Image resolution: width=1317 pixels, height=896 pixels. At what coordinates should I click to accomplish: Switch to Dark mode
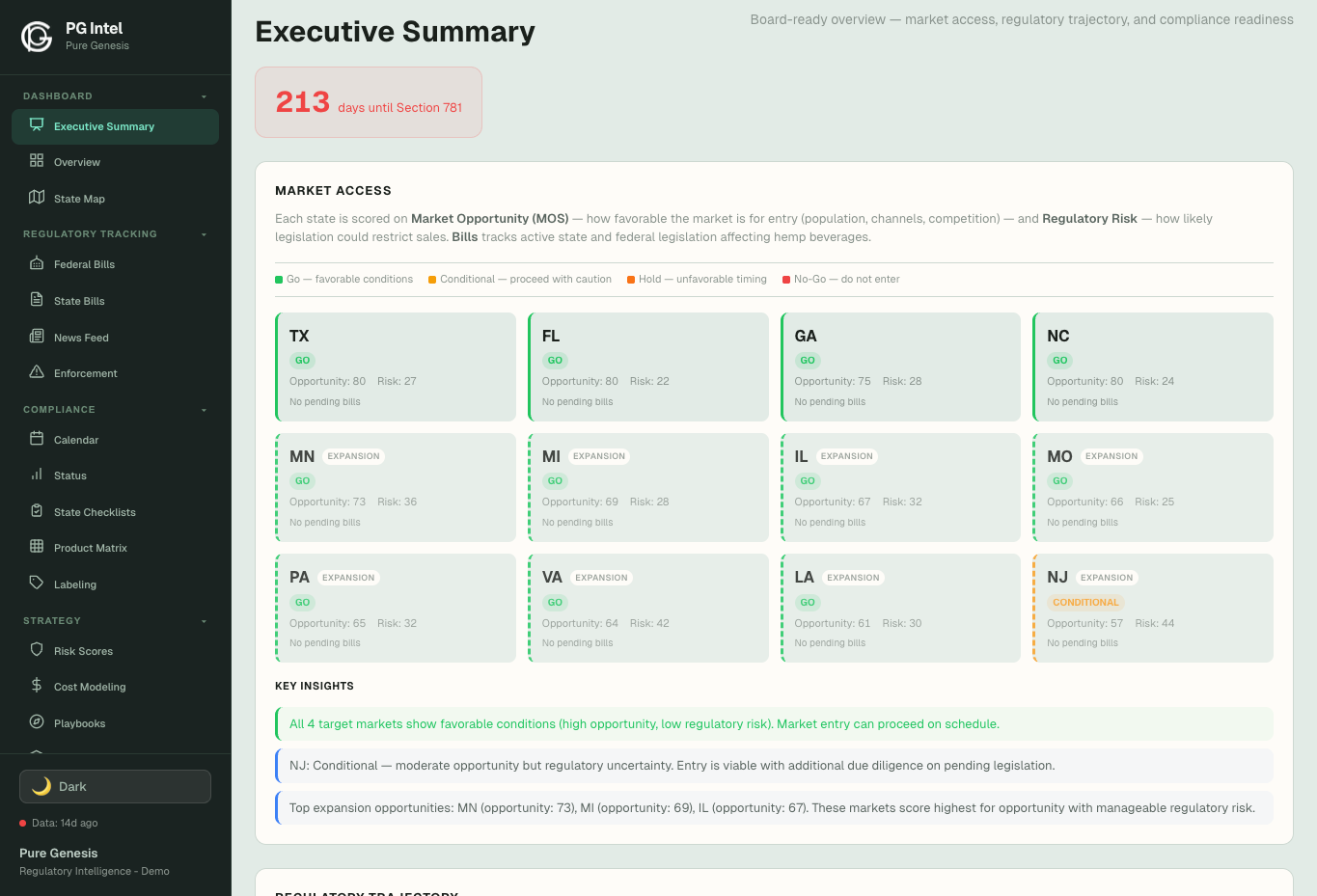click(x=115, y=786)
